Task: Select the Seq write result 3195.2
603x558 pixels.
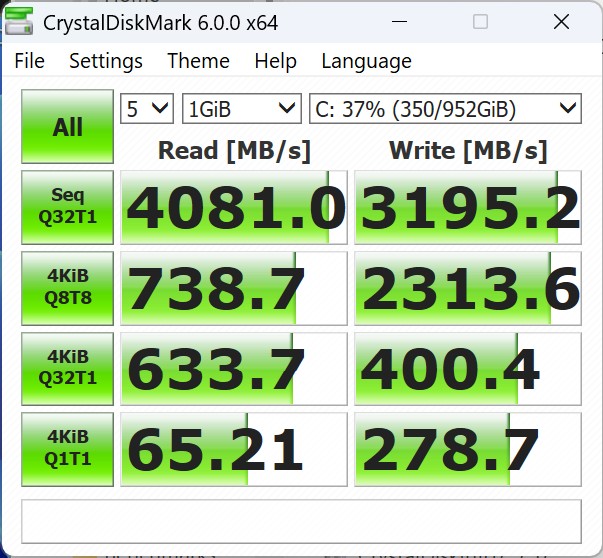Action: pos(468,207)
